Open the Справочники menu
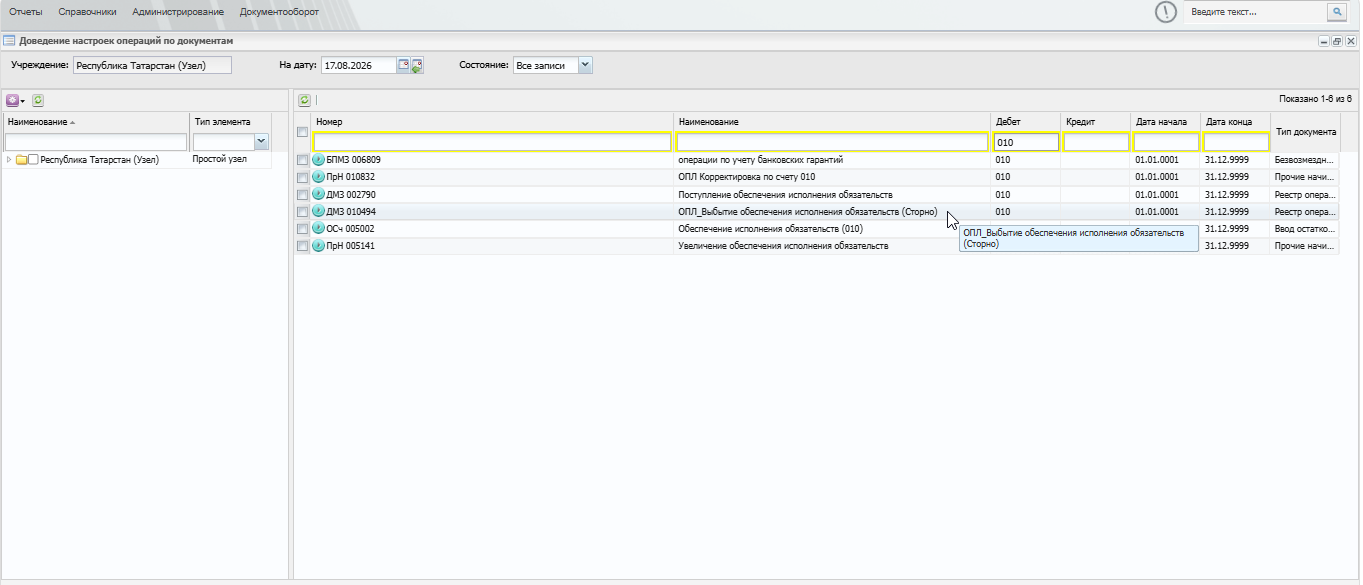This screenshot has width=1363, height=585. [87, 12]
